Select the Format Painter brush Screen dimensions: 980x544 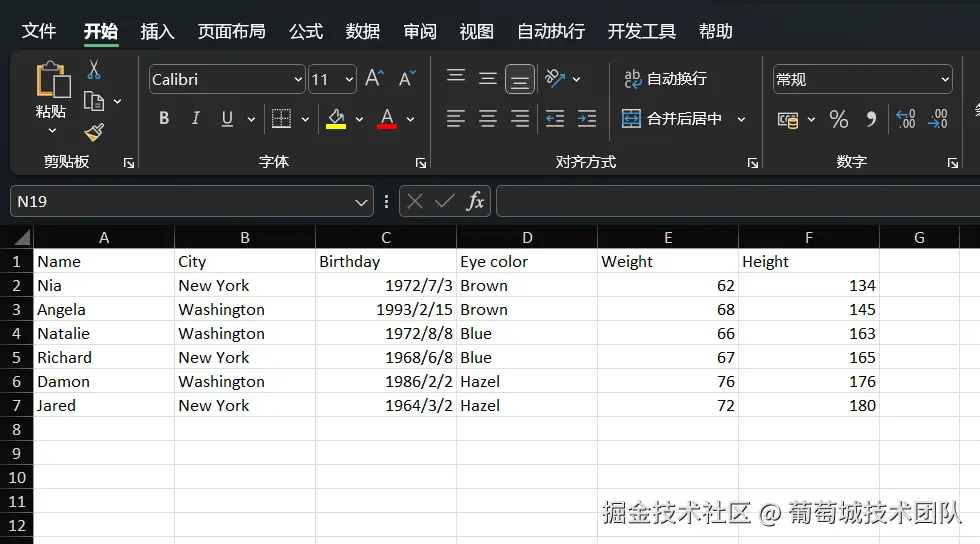point(94,132)
